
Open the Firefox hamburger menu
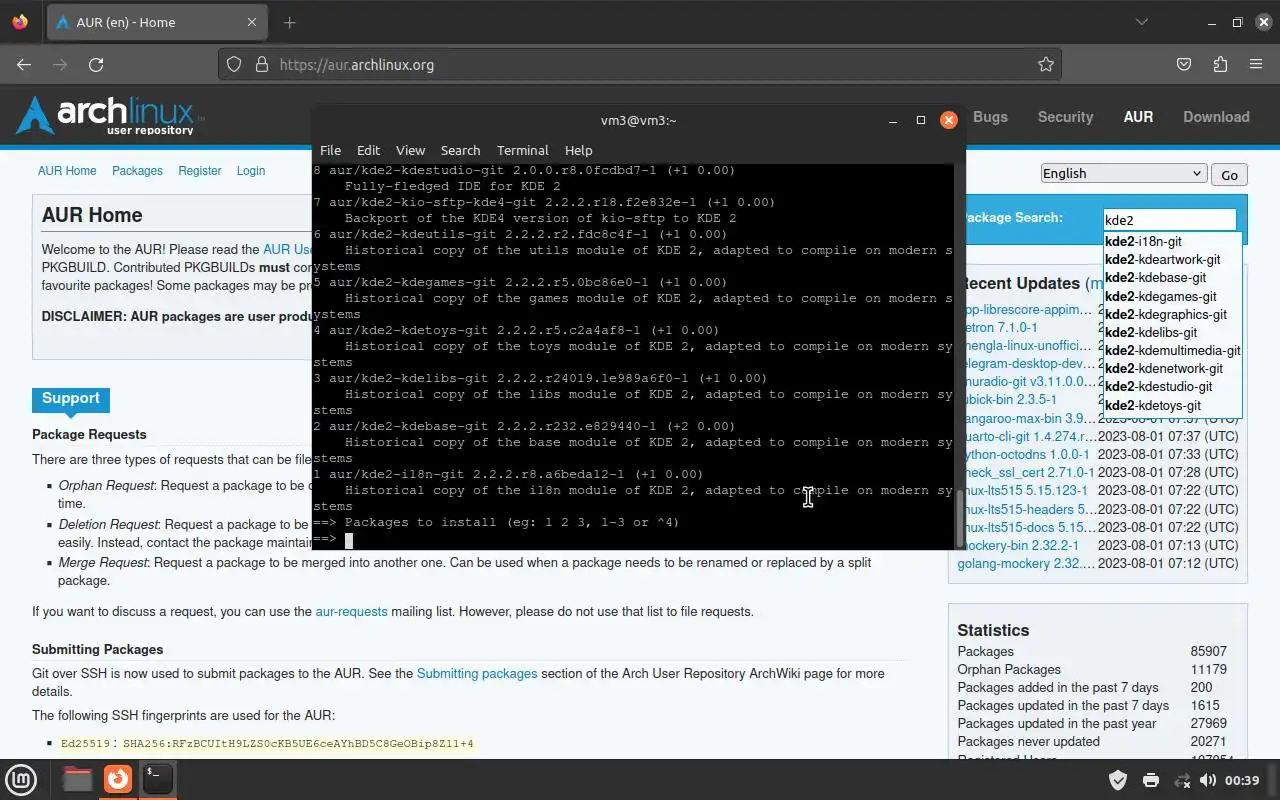1256,64
